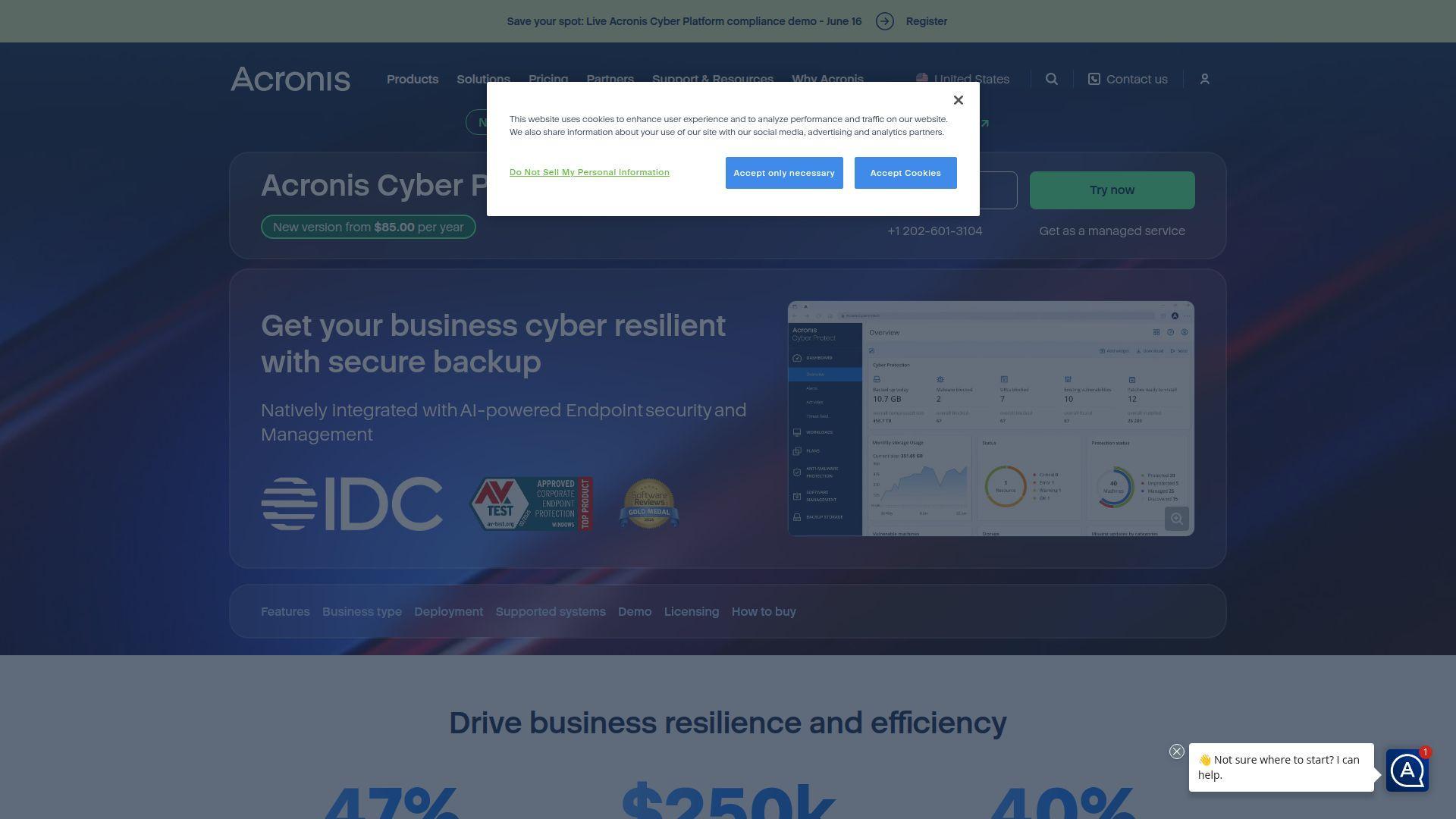Click the Contact us link
The image size is (1456, 819).
click(x=1128, y=79)
